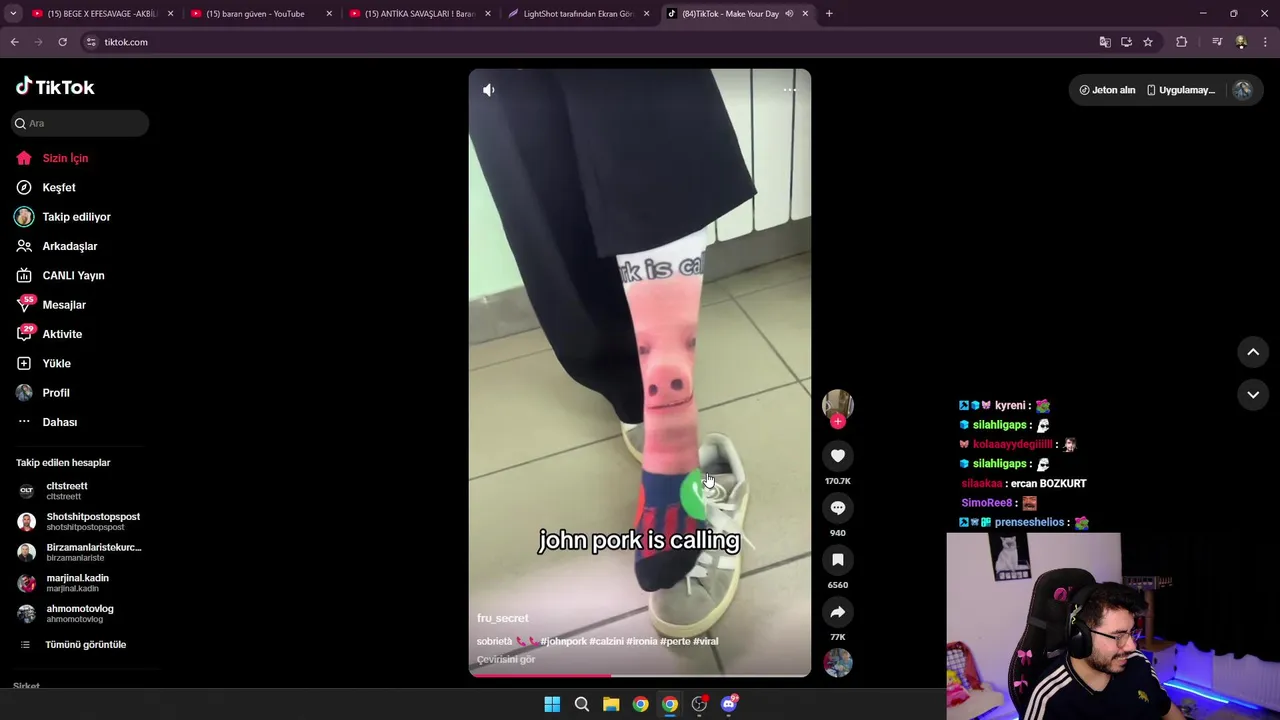1280x720 pixels.
Task: Switch to BEGE X EFESAVAGE browser tab
Action: click(x=103, y=14)
